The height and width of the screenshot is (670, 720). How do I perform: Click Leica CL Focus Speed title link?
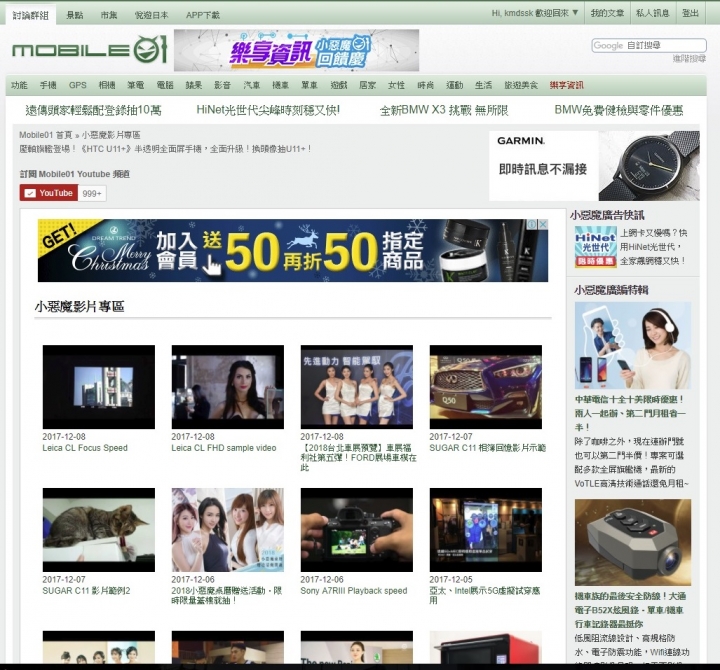(x=85, y=448)
